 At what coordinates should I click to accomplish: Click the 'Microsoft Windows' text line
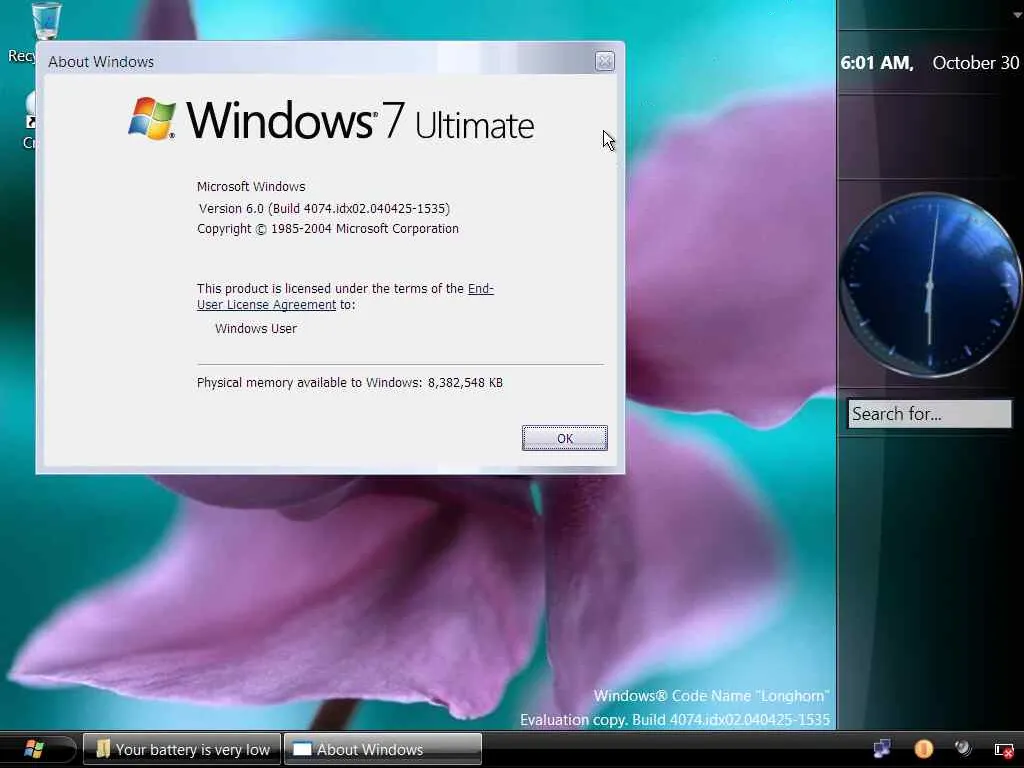click(x=251, y=187)
